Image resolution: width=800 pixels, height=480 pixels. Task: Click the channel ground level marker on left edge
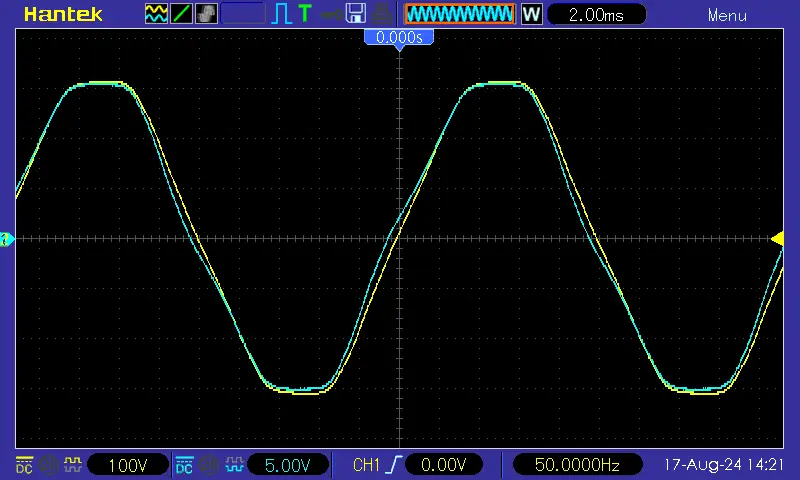click(x=7, y=239)
